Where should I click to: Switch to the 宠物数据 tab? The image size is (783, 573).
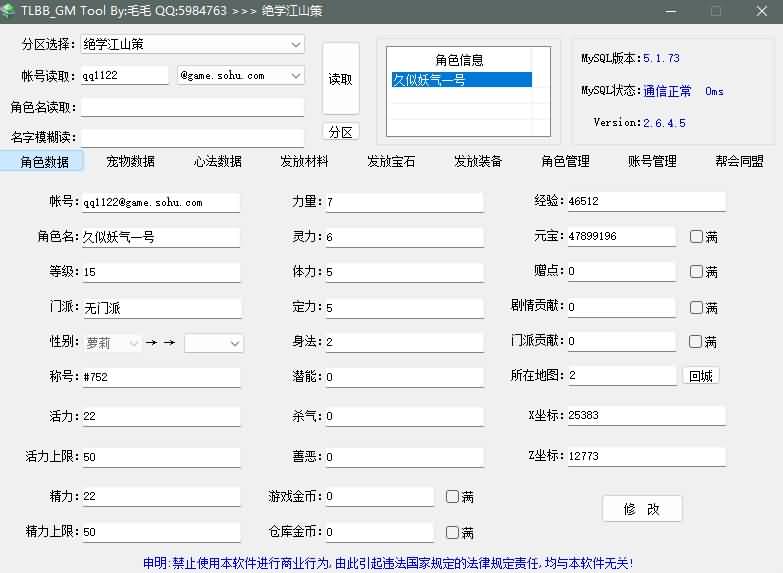(x=130, y=161)
